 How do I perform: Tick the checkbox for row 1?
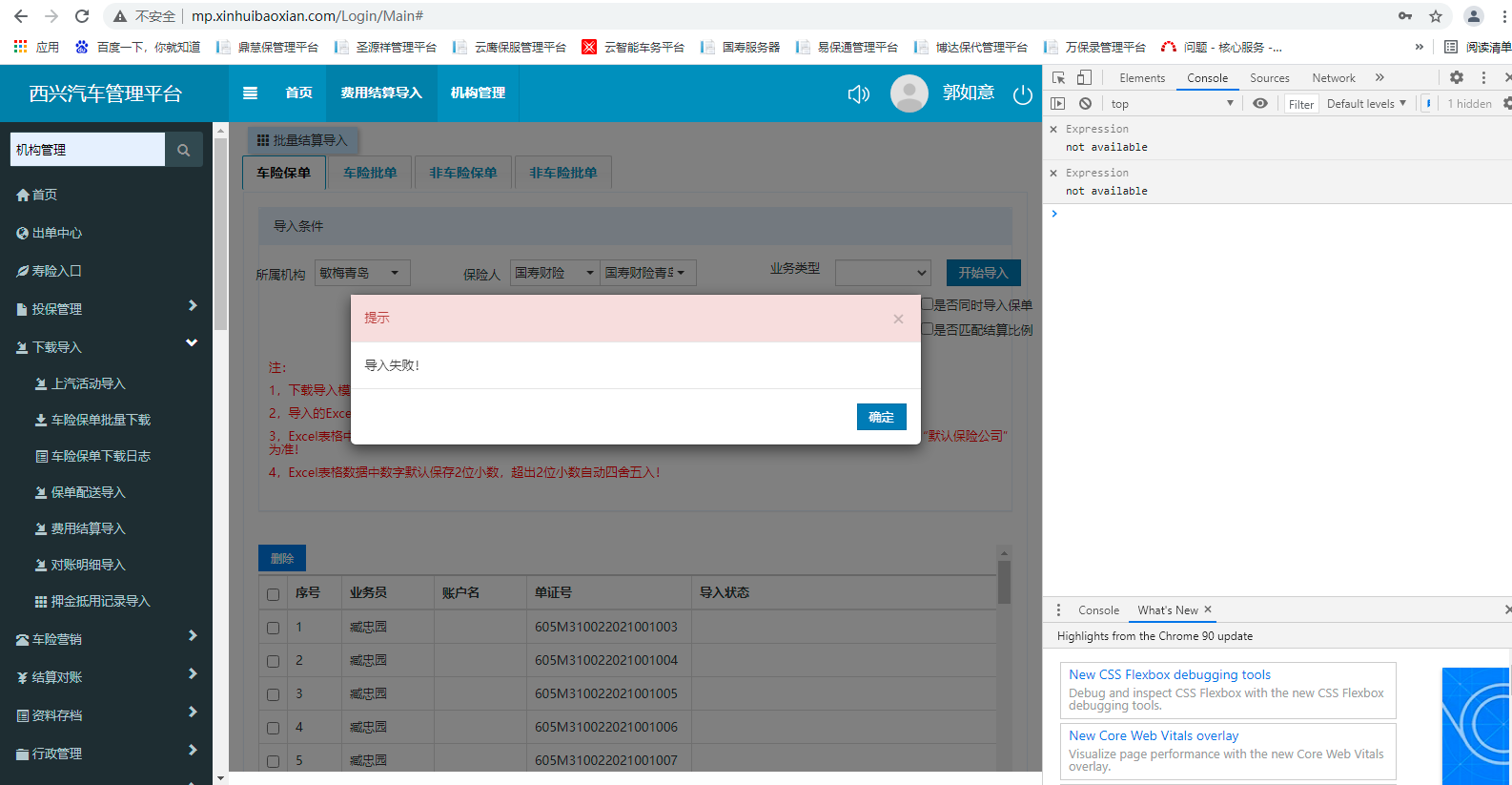(274, 628)
